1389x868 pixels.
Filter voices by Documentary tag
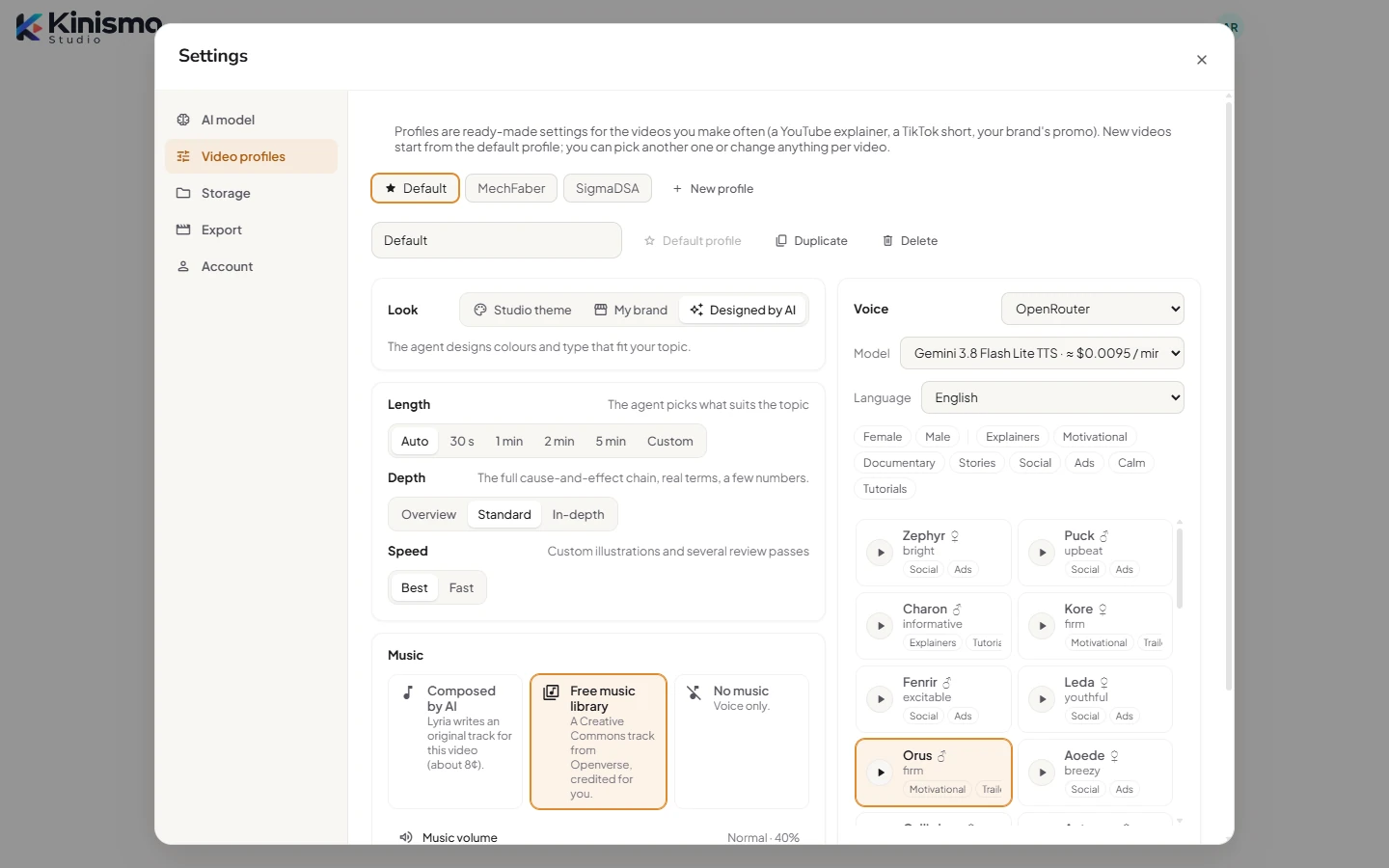899,463
